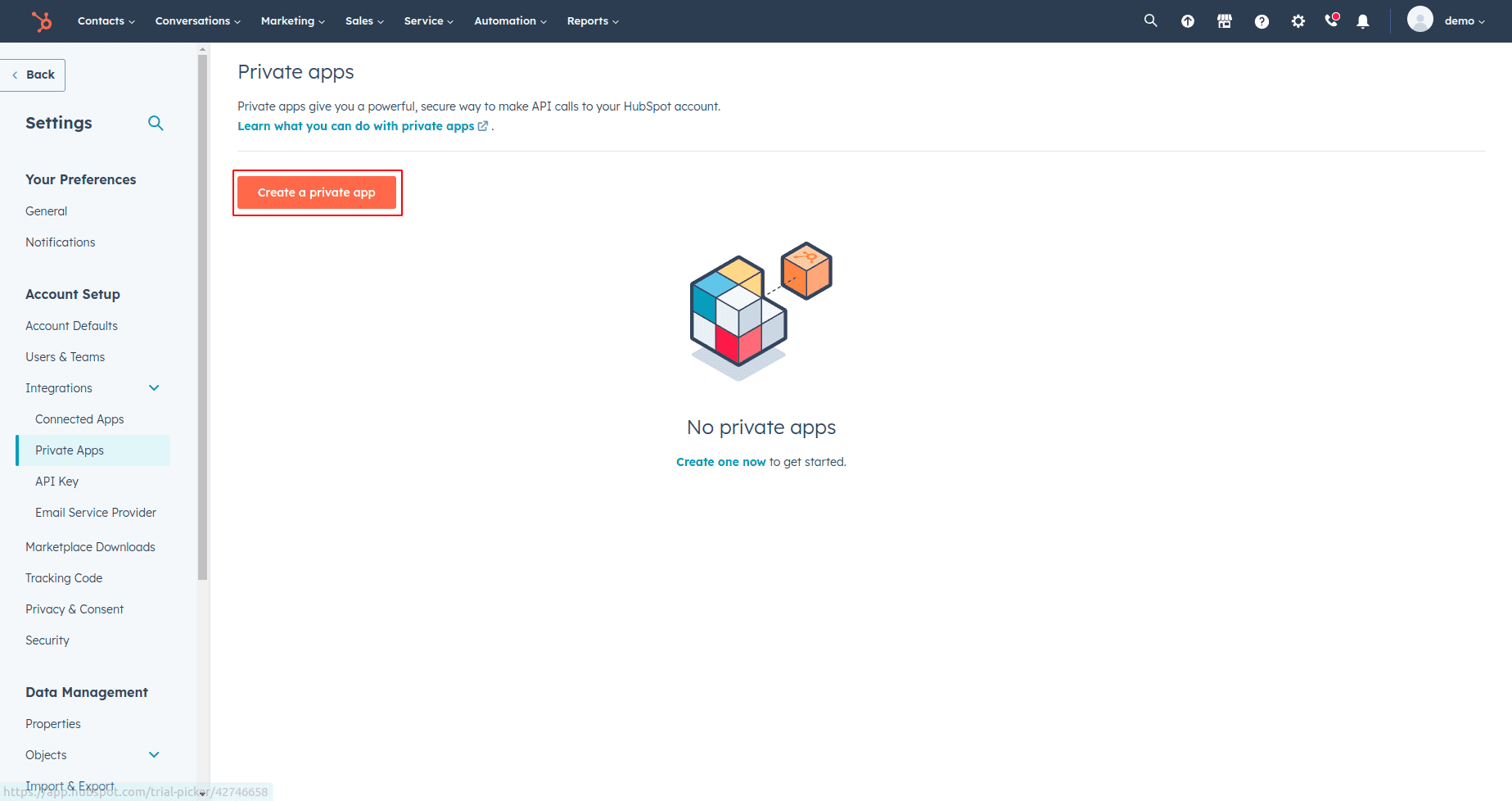This screenshot has width=1512, height=801.
Task: Open Notifications settings
Action: pos(61,242)
